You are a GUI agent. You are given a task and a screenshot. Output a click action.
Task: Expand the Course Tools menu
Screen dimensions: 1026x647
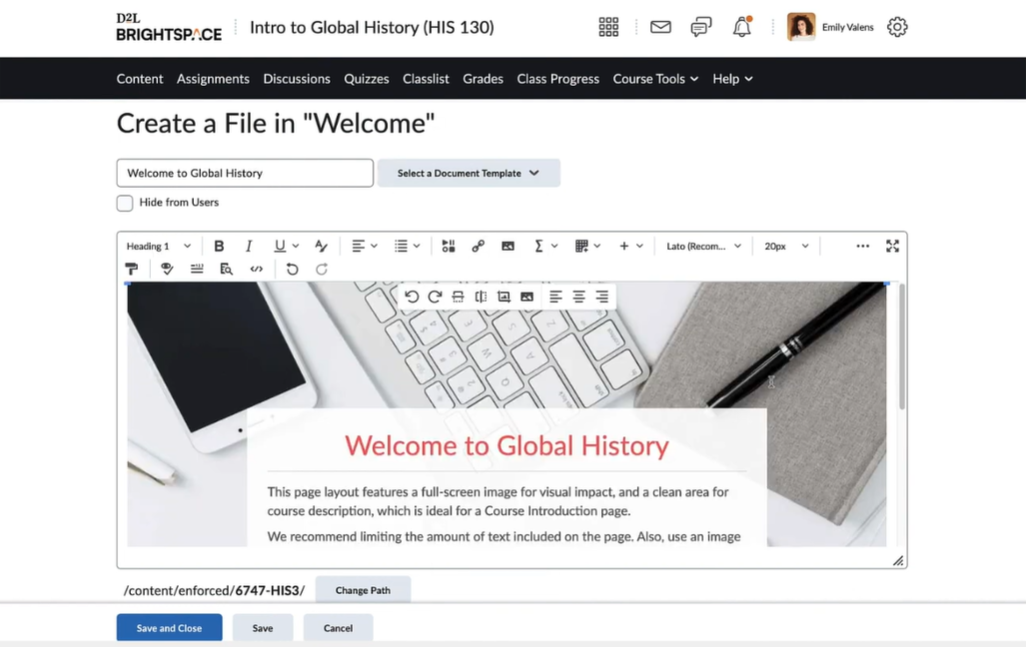pos(656,79)
